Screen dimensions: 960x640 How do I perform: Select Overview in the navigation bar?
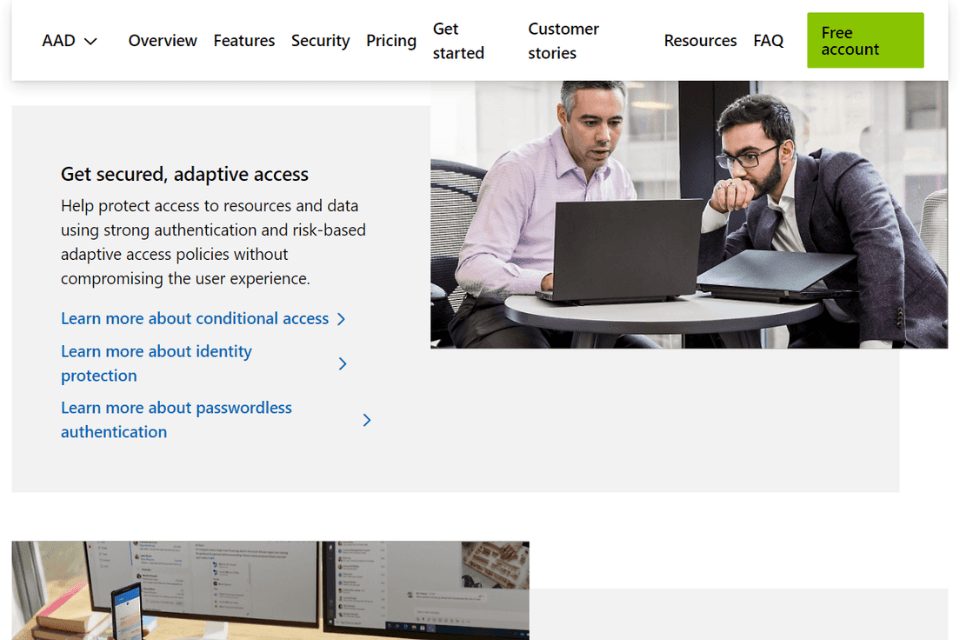(x=162, y=40)
